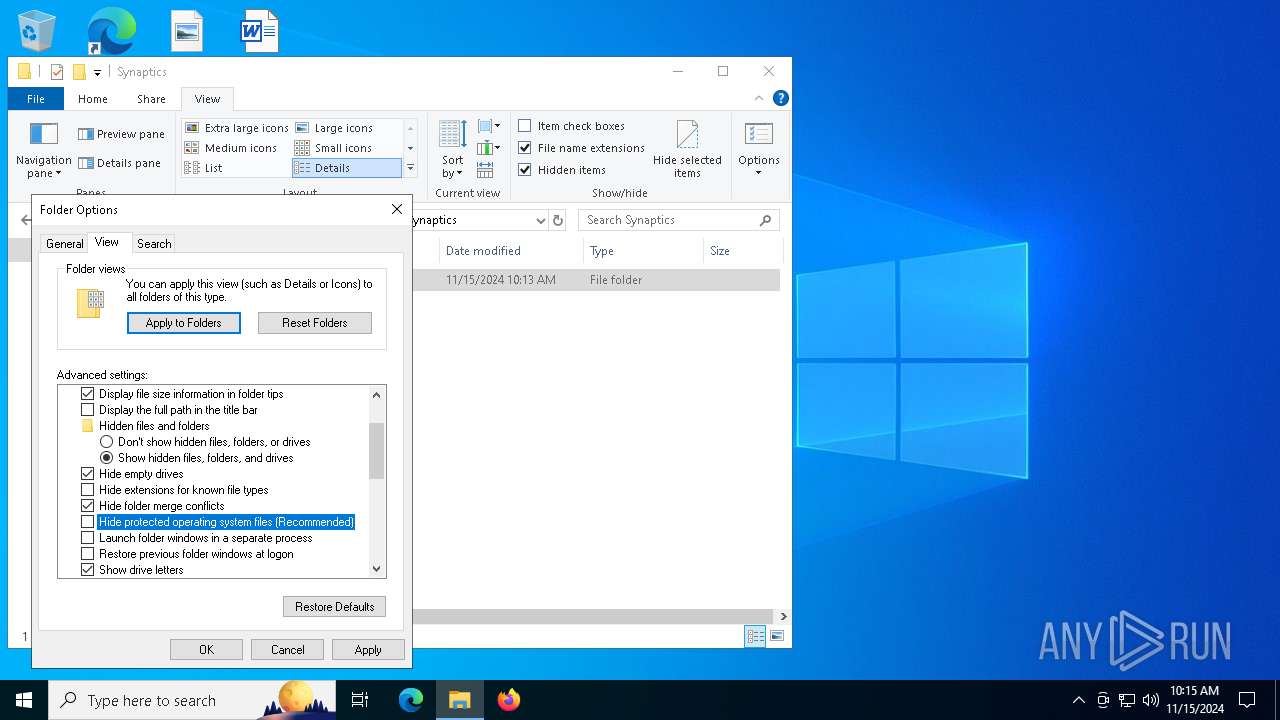Open the Sort by menu icon
1280x720 pixels.
click(452, 134)
